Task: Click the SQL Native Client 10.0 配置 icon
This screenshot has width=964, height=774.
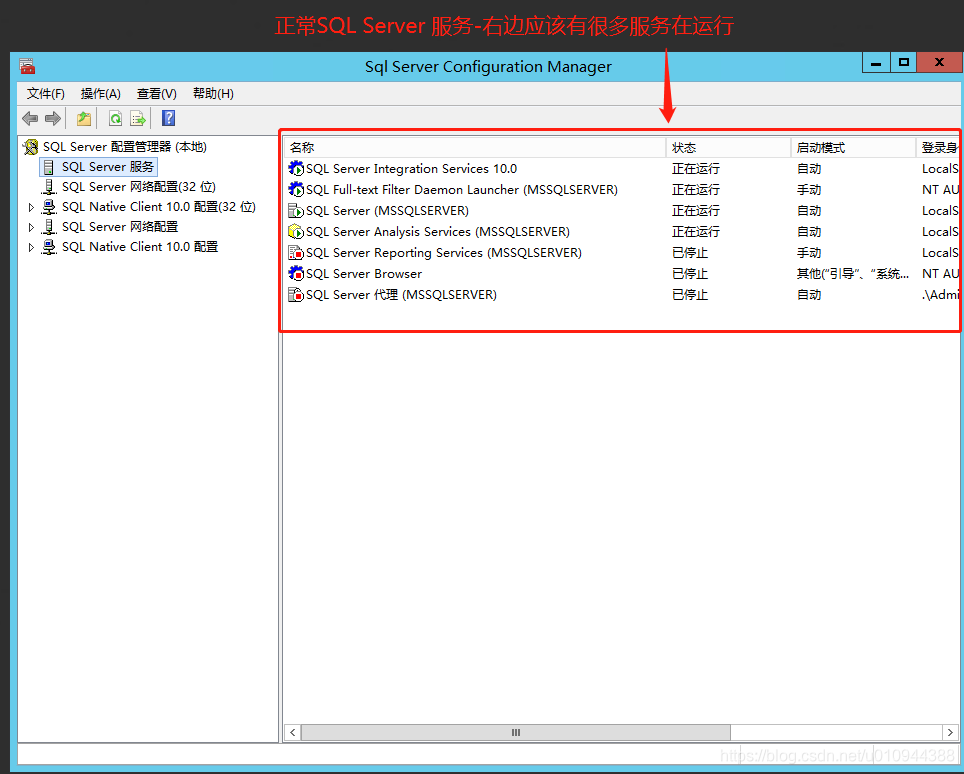Action: click(x=49, y=247)
